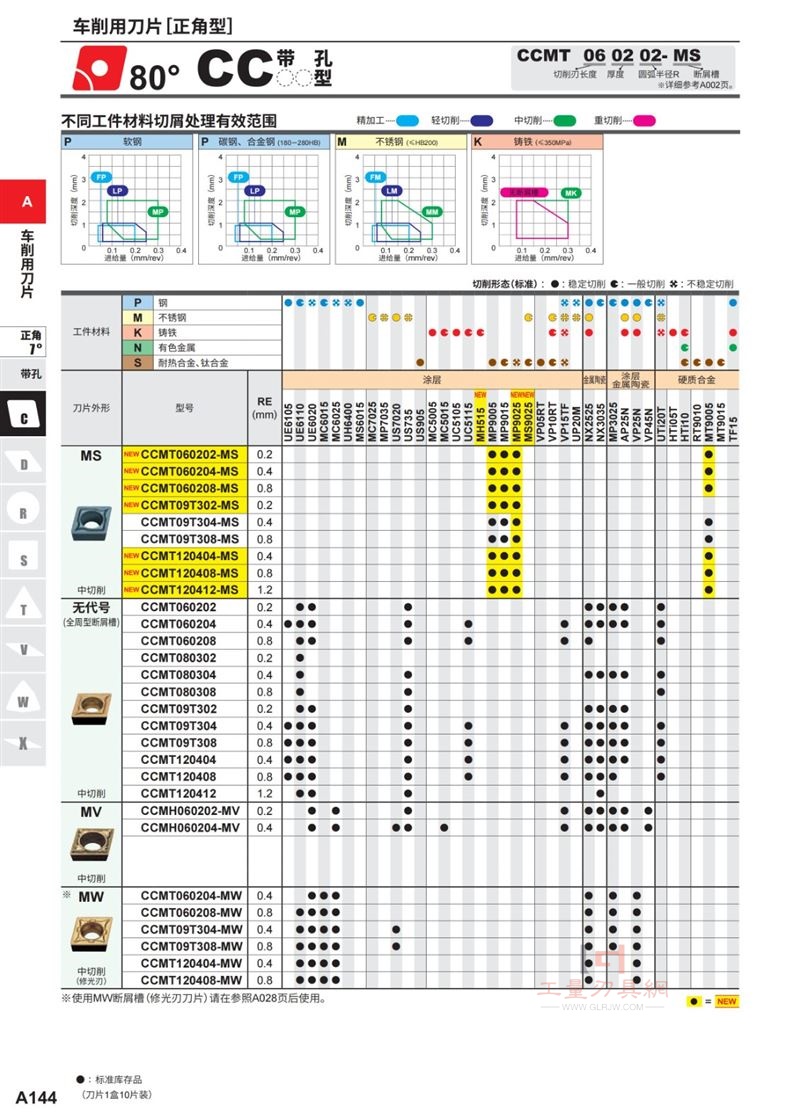Image resolution: width=800 pixels, height=1120 pixels.
Task: Open the M 不锈钢 chip control chart
Action: (x=401, y=199)
